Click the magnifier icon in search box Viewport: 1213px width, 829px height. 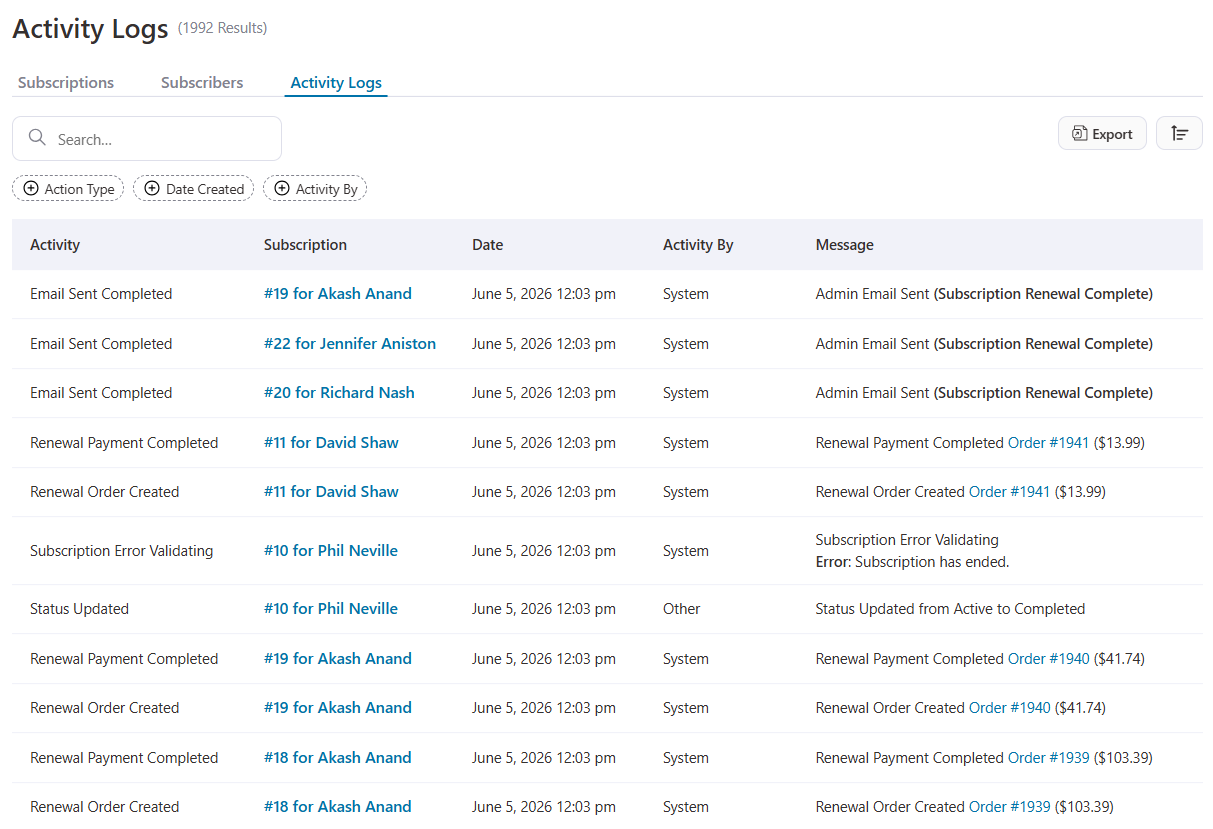[x=38, y=138]
